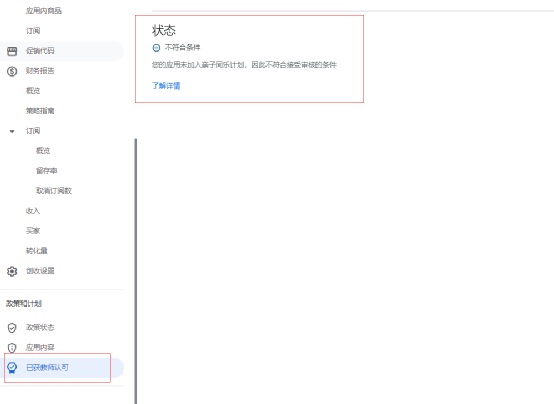Open the 买家 page

33,231
